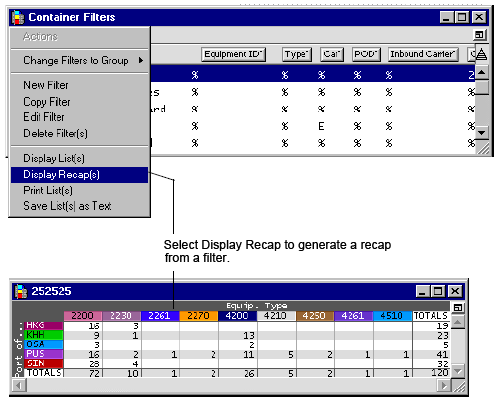This screenshot has height=404, width=500.
Task: Click the Container Filters window app icon
Action: click(x=18, y=17)
